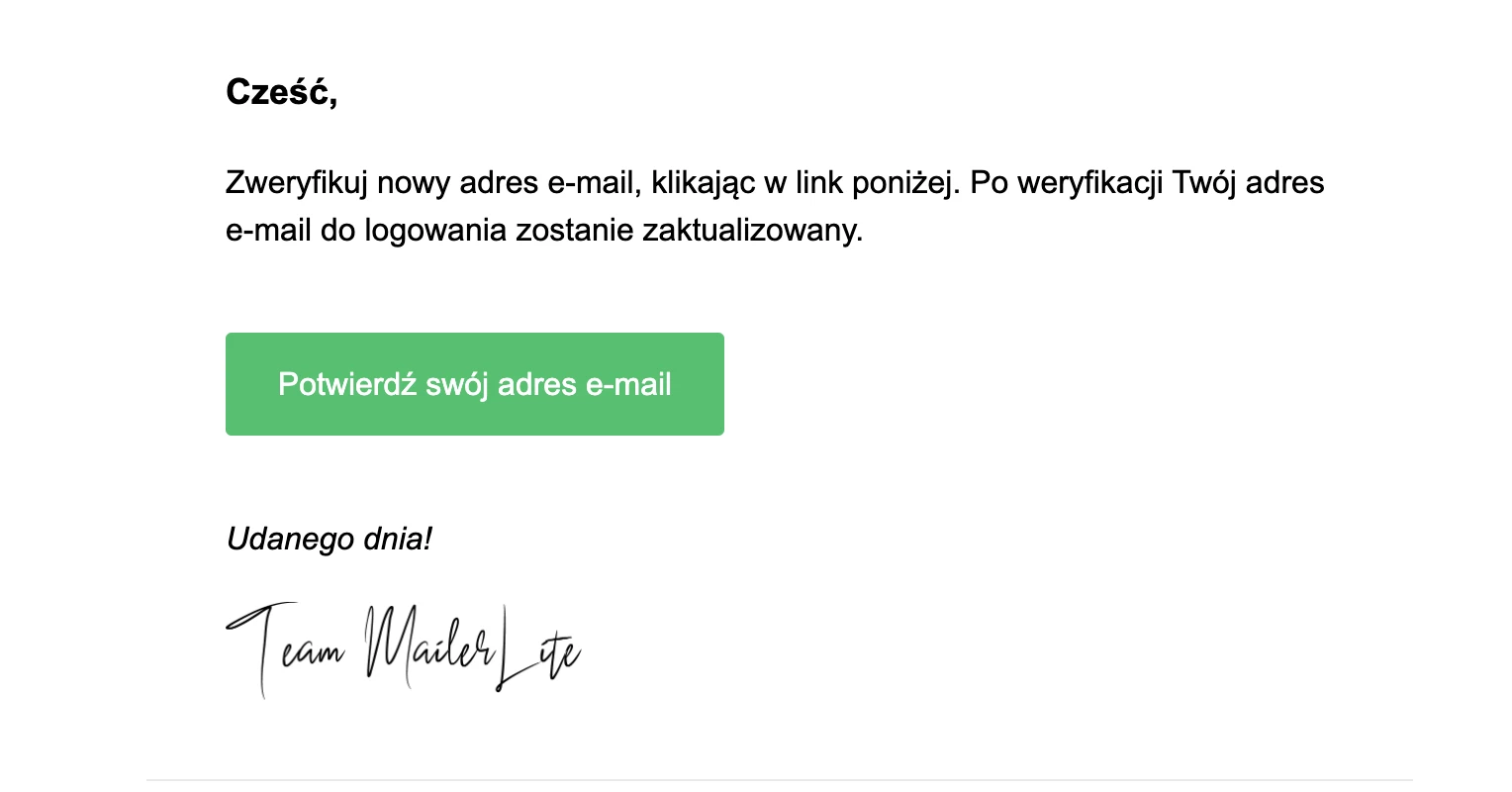Click the Team MailerLite handwritten signature
Viewport: 1512px width, 792px height.
coord(404,648)
